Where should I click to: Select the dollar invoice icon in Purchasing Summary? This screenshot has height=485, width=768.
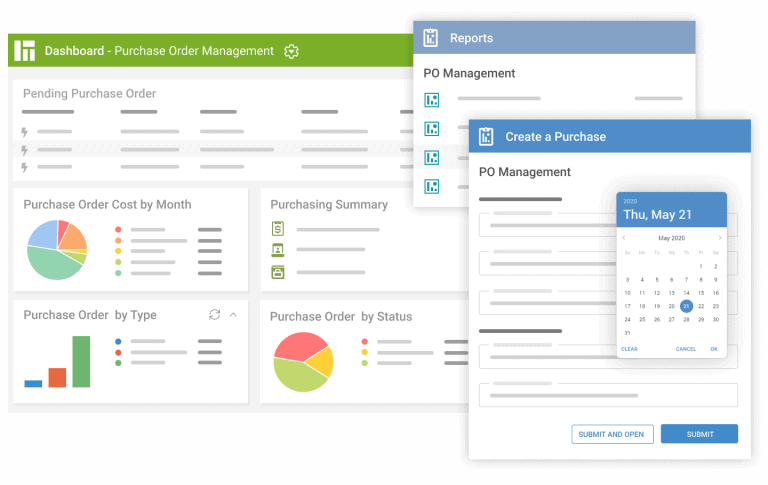point(278,228)
